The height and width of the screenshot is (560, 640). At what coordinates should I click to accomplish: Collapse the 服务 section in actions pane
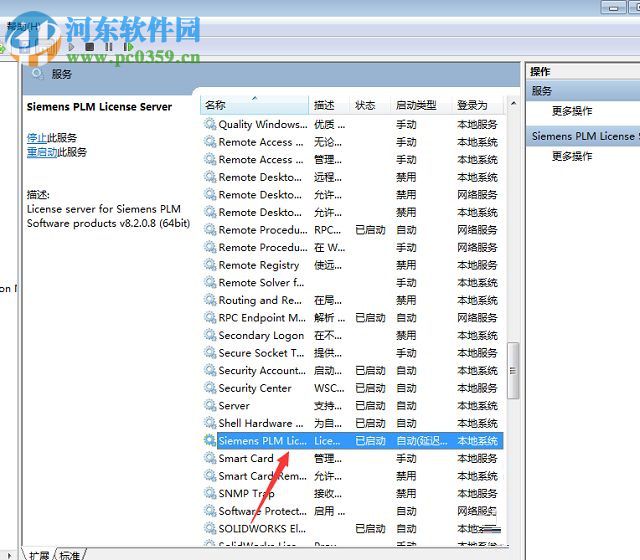click(584, 91)
